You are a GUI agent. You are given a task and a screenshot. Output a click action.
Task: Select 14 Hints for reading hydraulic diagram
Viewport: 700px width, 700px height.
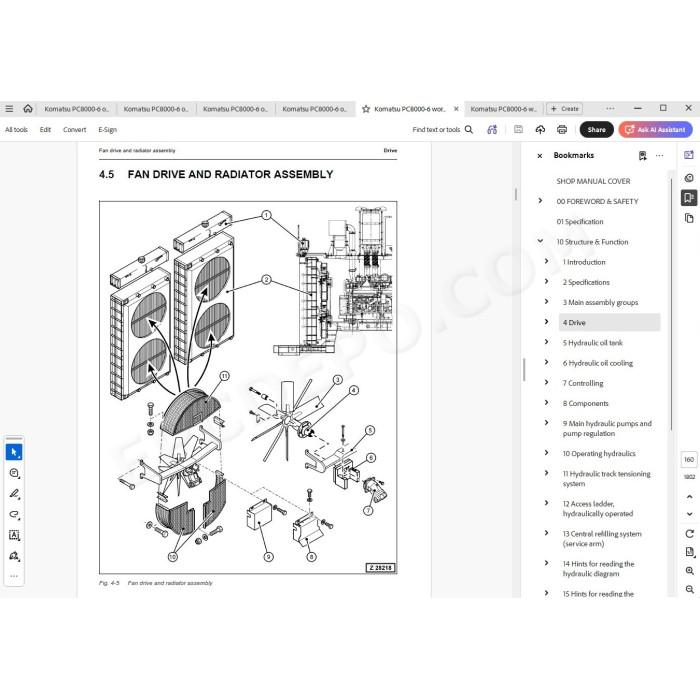coord(598,568)
